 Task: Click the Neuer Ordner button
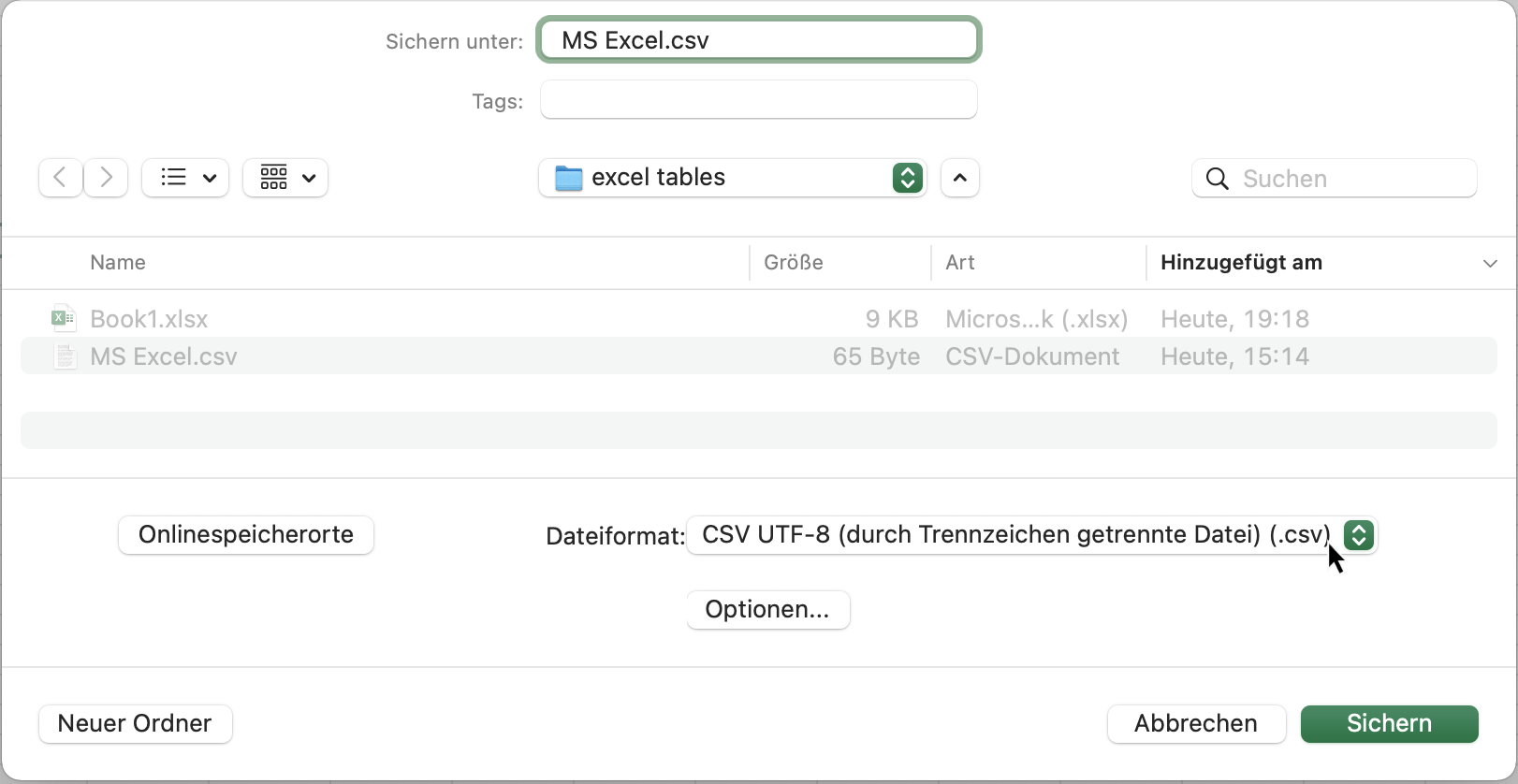tap(135, 723)
